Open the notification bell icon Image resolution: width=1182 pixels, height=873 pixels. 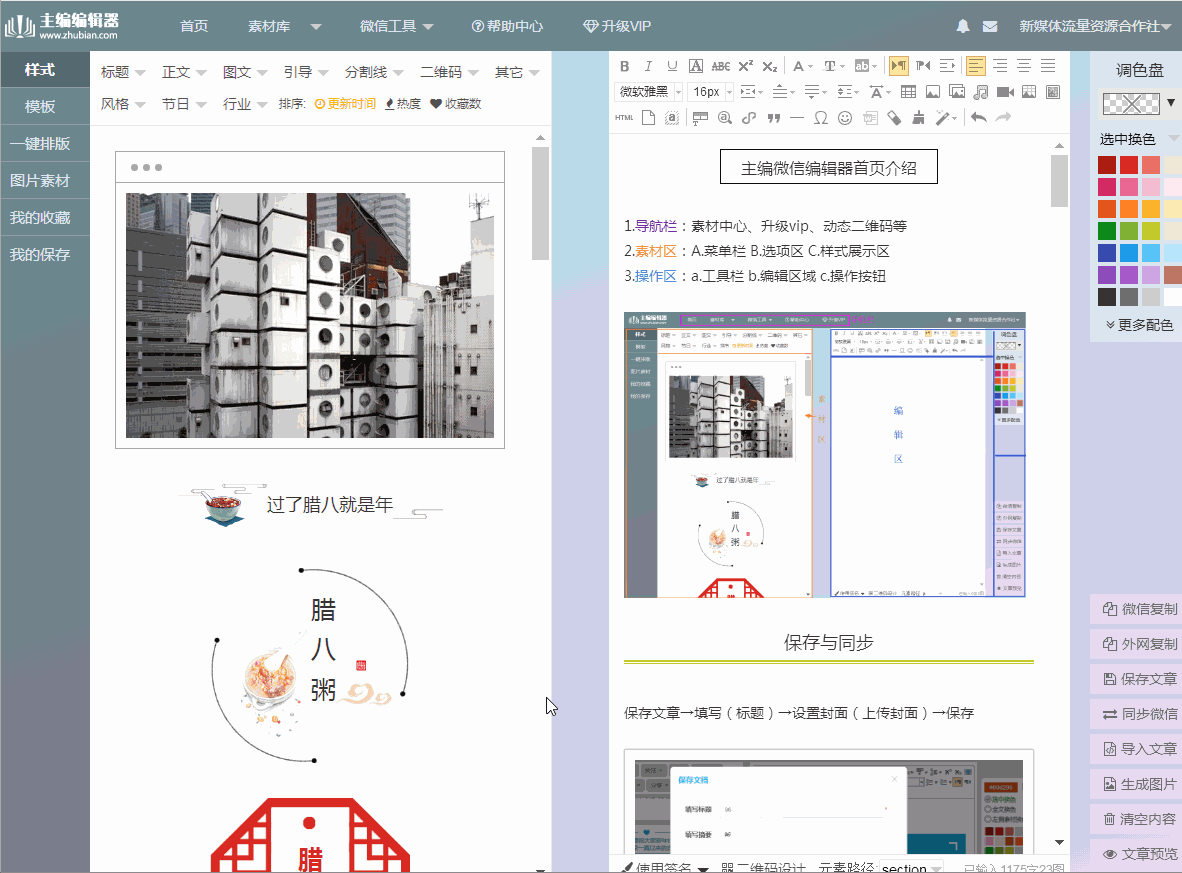(962, 27)
